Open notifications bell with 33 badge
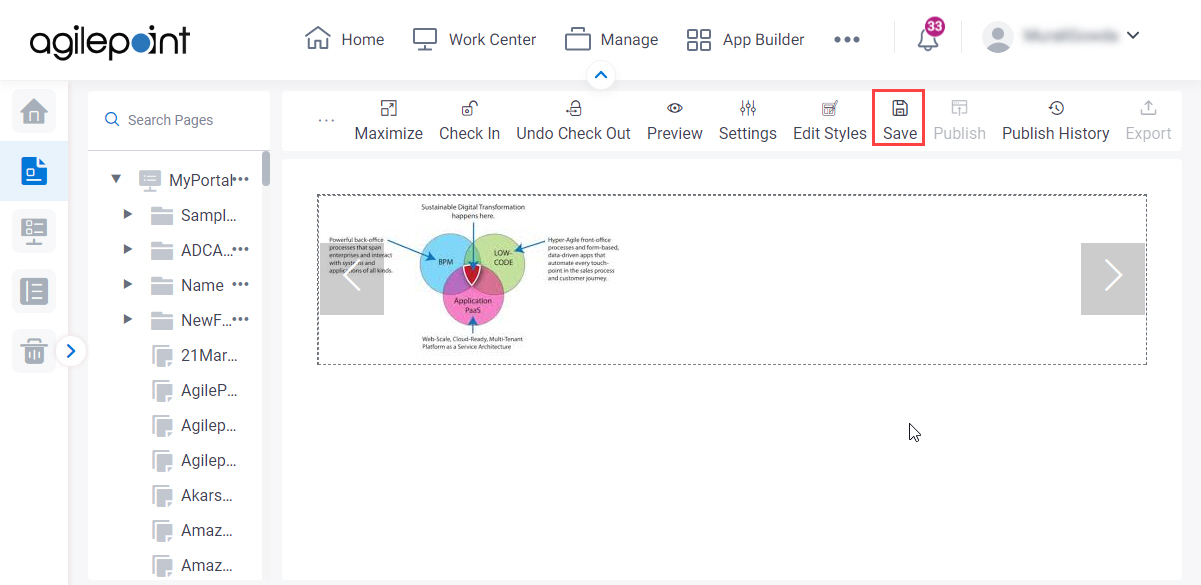 click(929, 36)
